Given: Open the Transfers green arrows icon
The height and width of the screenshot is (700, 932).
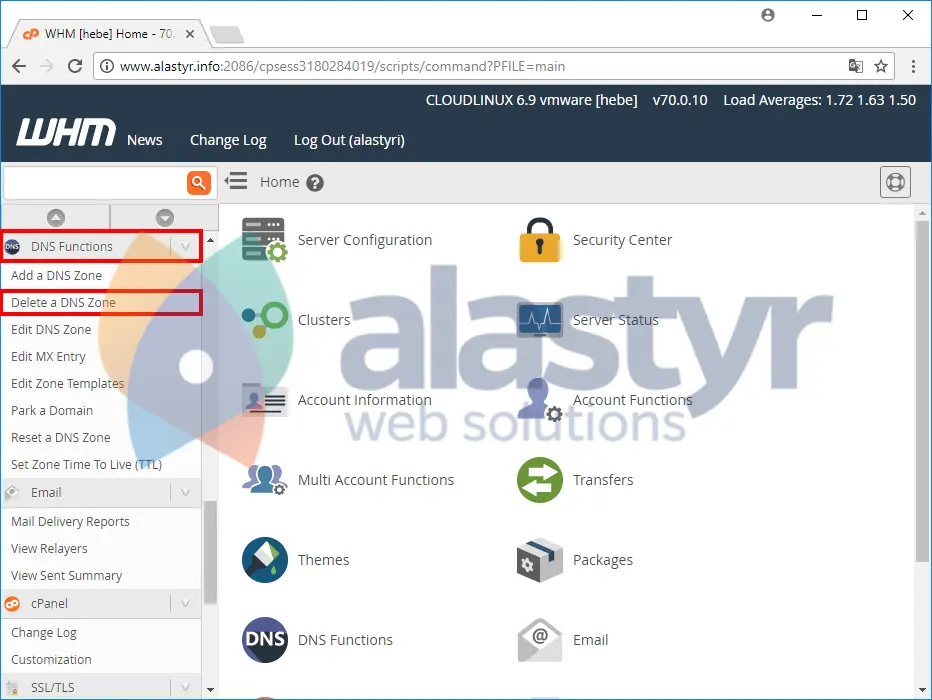Looking at the screenshot, I should [540, 480].
